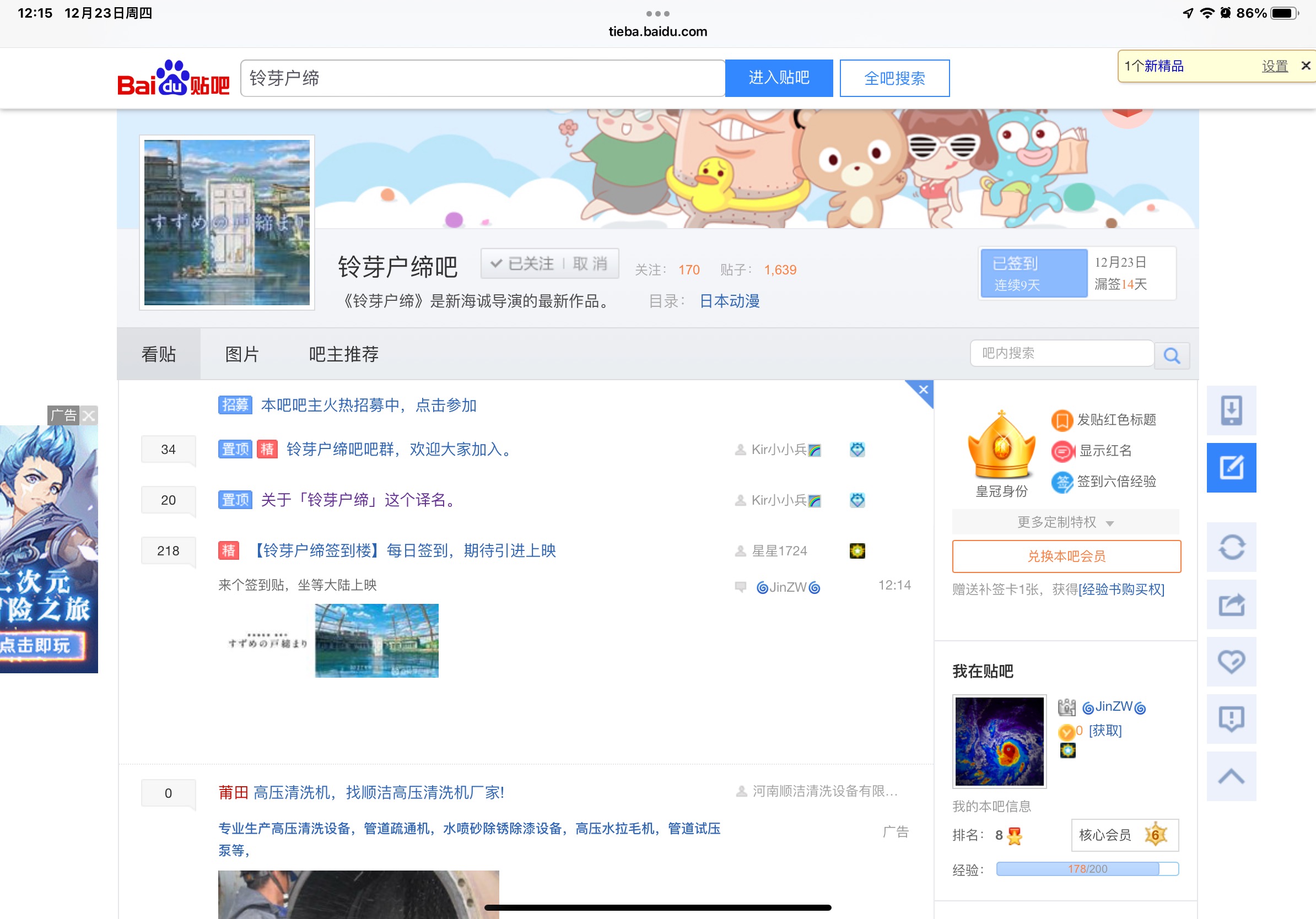Screen dimensions: 1316x919
Task: Click the 1个新精品 notification text
Action: (1154, 66)
